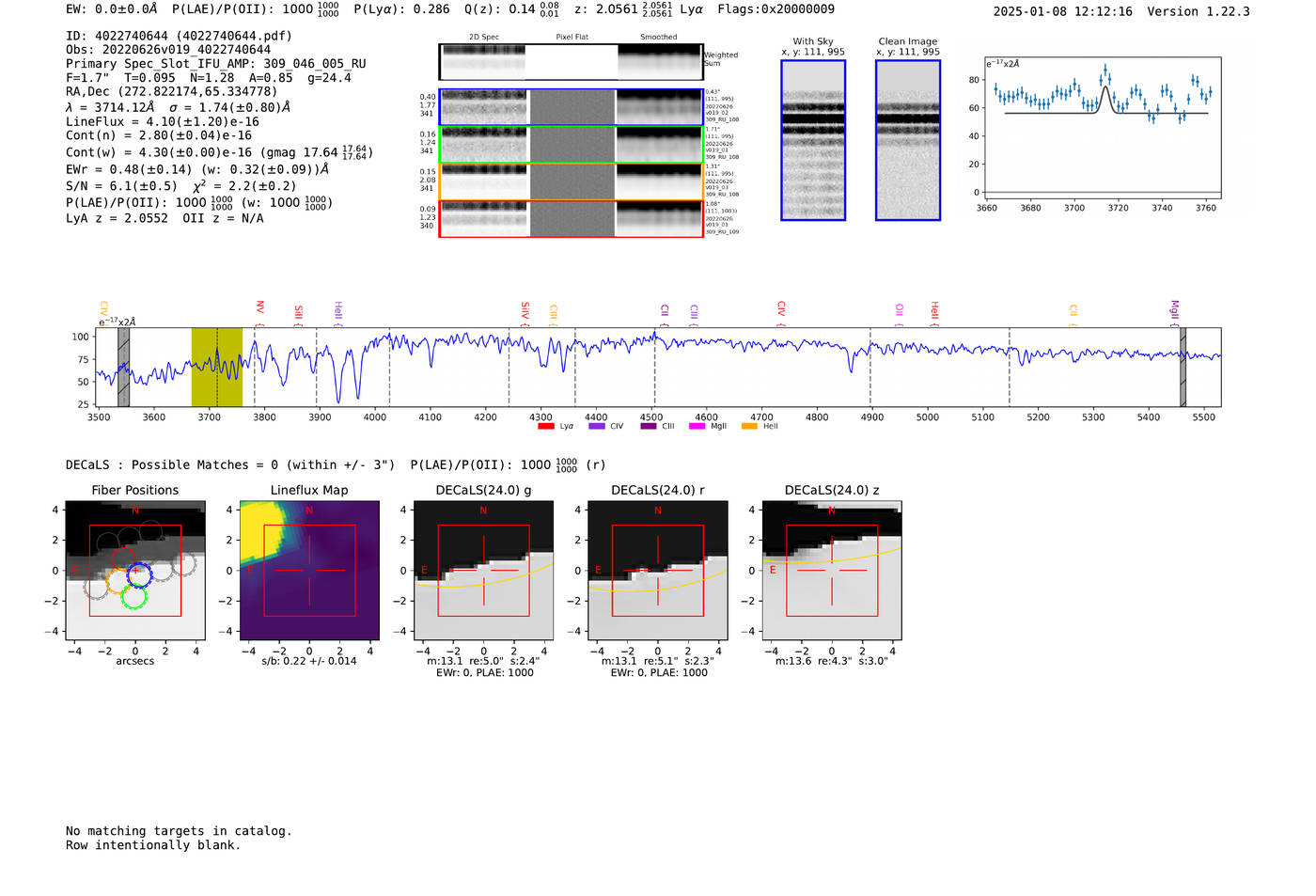This screenshot has height=896, width=1316.
Task: Select the orange-bordered fiber spectrum row
Action: (x=571, y=181)
